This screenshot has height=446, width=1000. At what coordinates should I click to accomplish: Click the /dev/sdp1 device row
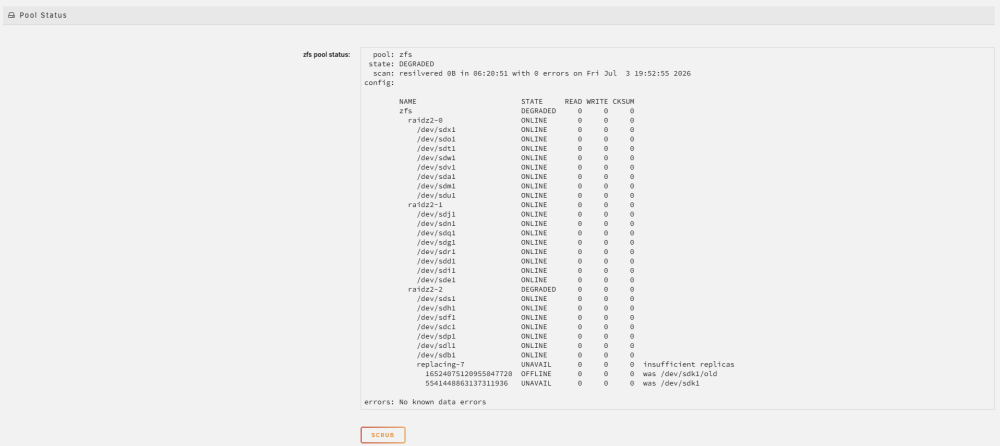pos(526,336)
